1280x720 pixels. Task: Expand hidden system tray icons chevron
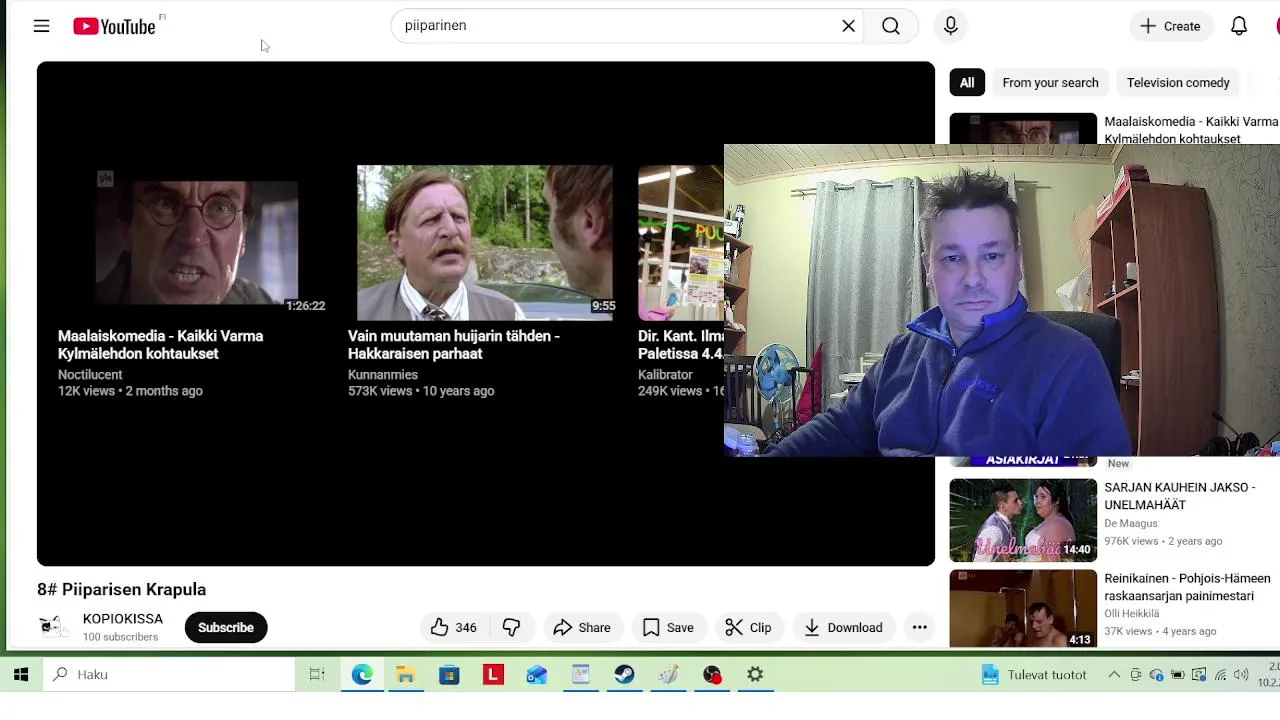(x=1114, y=675)
